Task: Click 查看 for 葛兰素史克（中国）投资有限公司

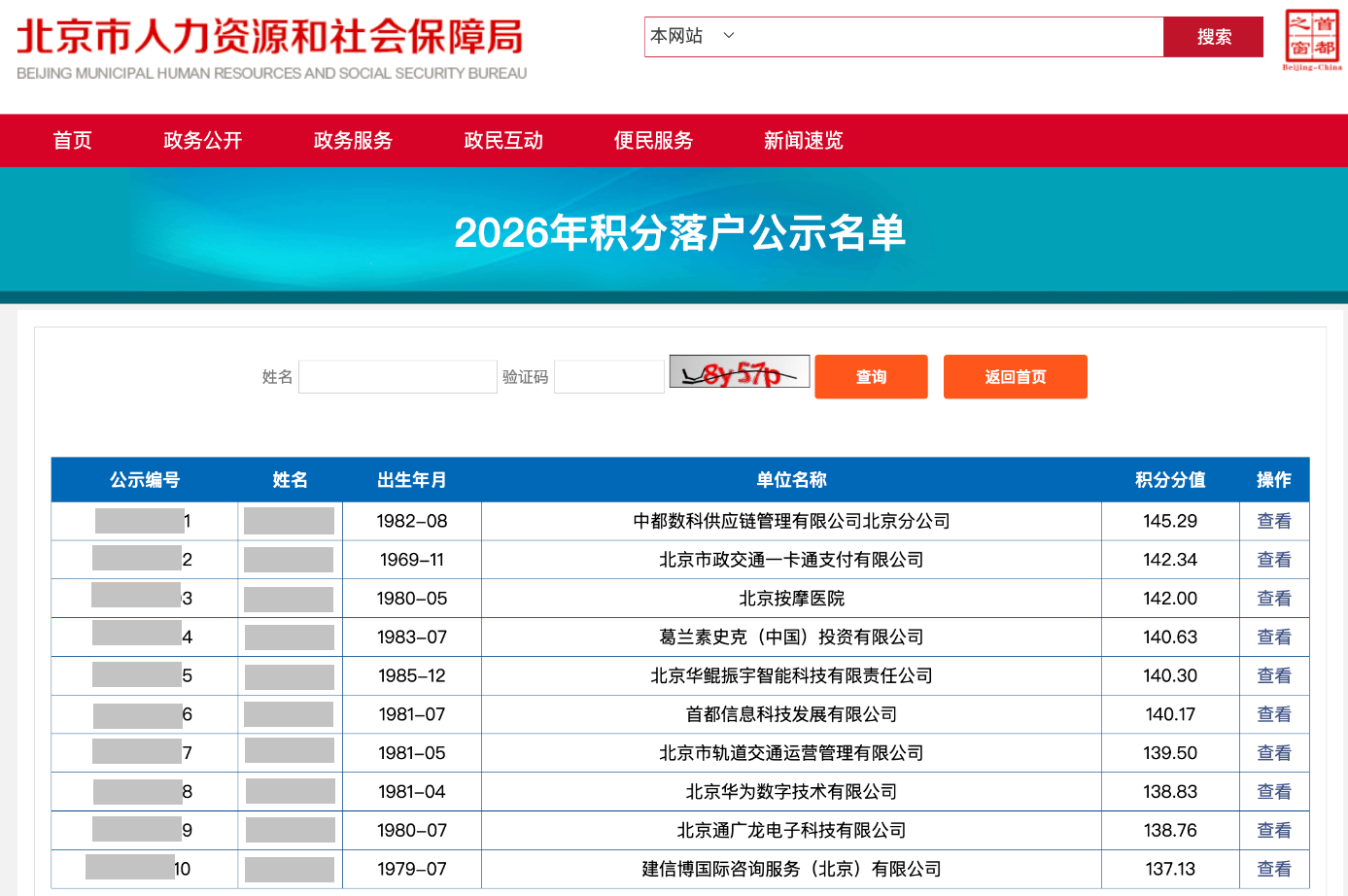Action: coord(1274,637)
